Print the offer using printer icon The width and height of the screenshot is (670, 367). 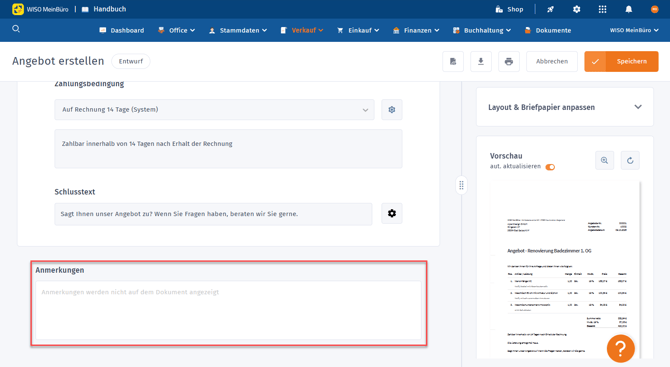pos(508,62)
